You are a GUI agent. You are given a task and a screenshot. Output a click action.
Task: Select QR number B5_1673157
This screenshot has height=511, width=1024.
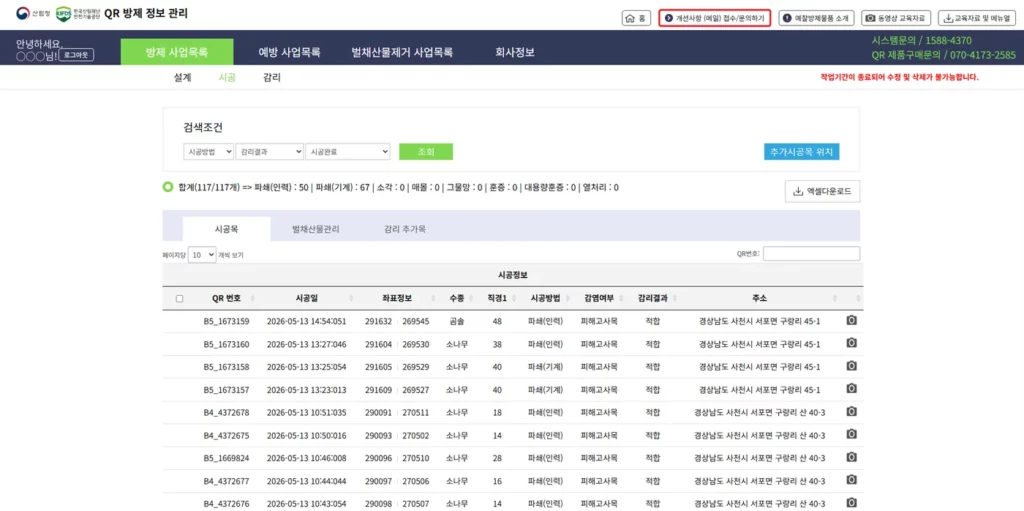(x=226, y=389)
